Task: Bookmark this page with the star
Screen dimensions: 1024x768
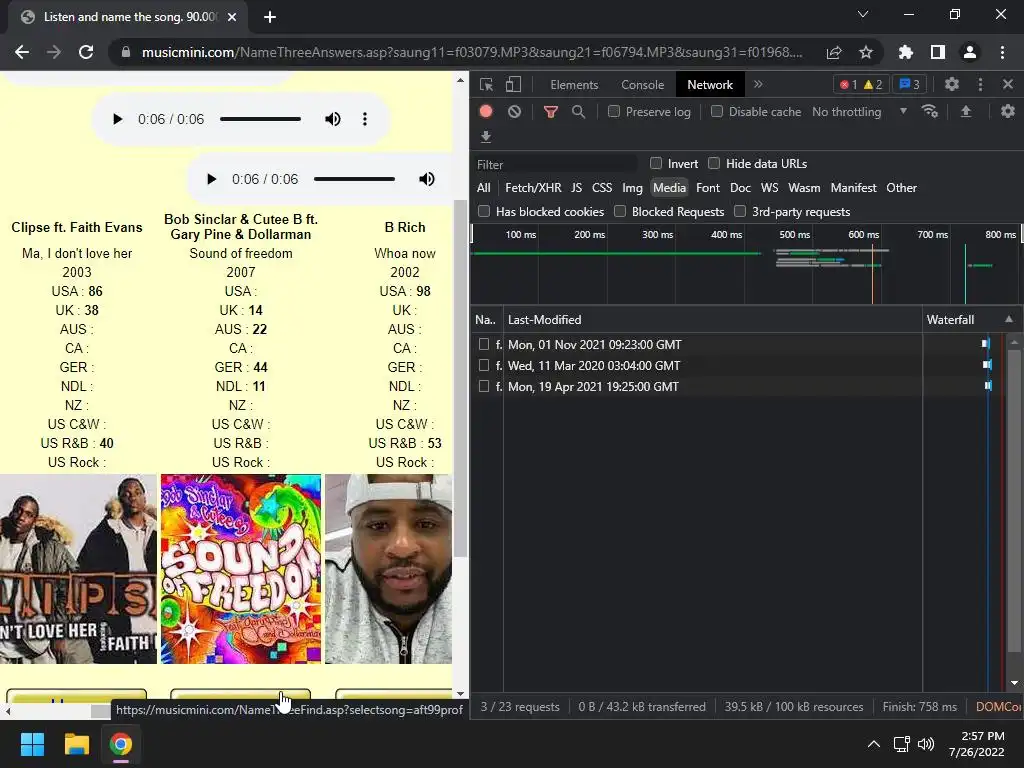Action: [866, 52]
